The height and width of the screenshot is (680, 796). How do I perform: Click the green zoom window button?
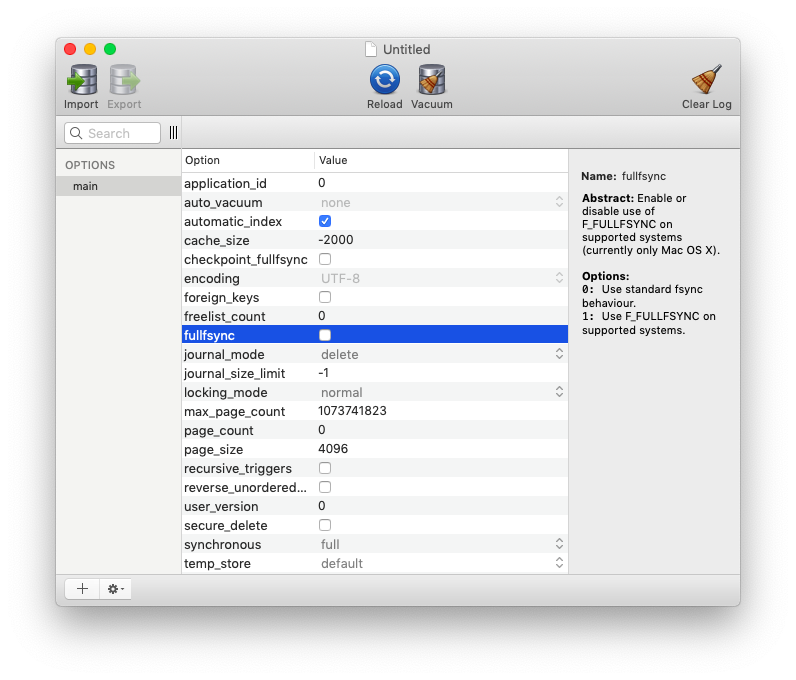click(110, 49)
